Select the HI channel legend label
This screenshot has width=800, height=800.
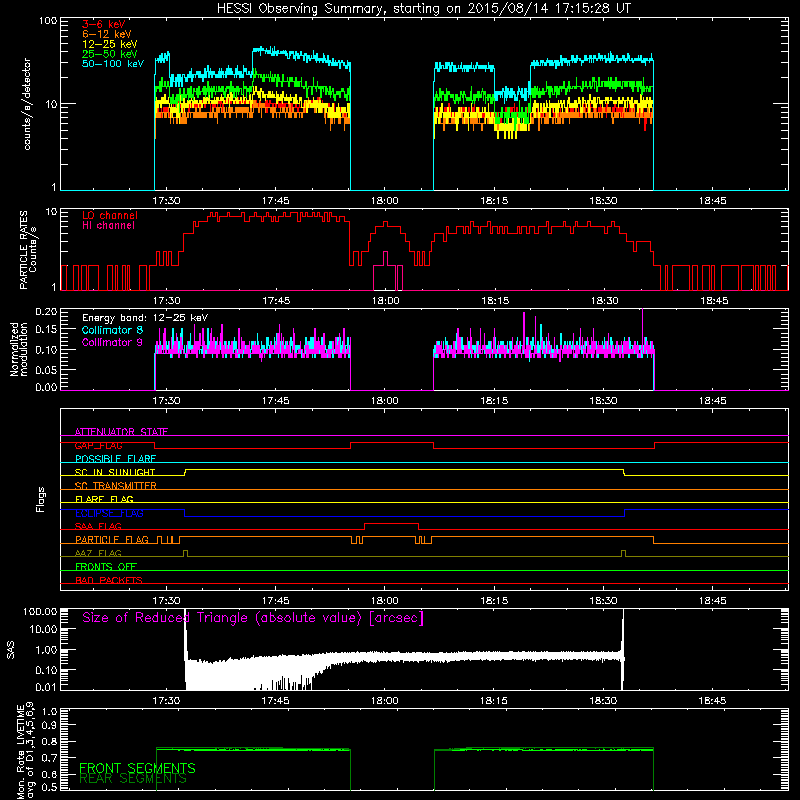pyautogui.click(x=109, y=226)
